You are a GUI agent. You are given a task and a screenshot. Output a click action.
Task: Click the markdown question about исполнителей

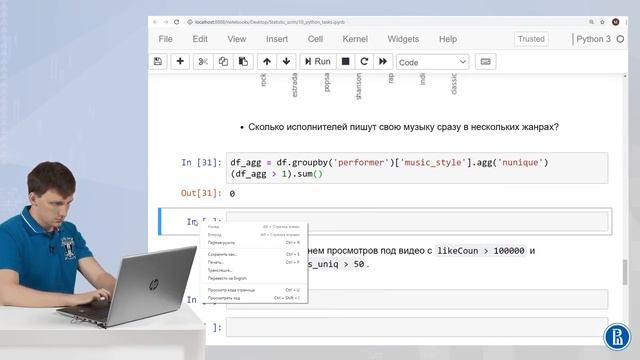click(403, 127)
